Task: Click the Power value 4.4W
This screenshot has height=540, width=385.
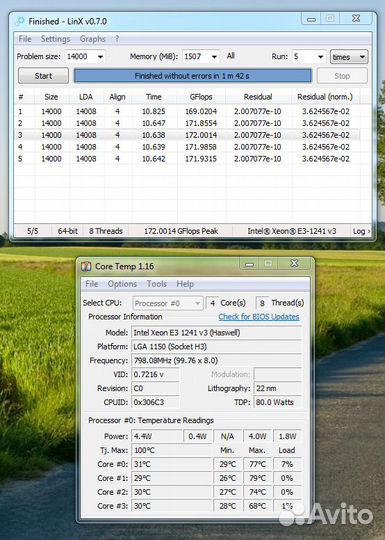Action: pyautogui.click(x=157, y=436)
